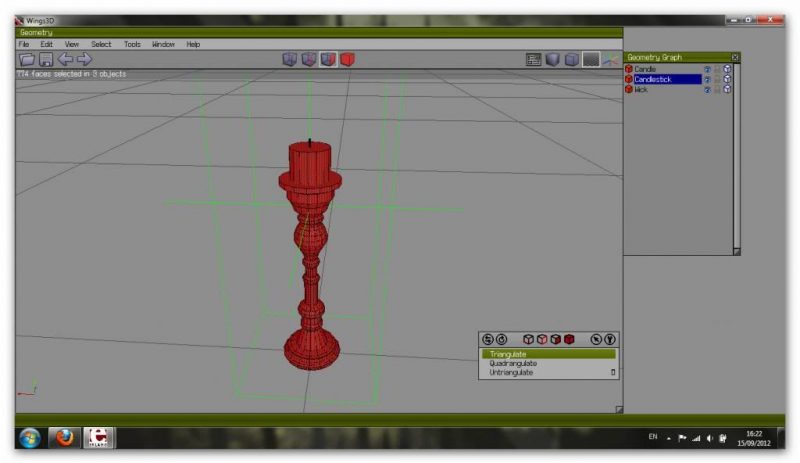Open Firefox from the Windows taskbar
This screenshot has height=463, width=800.
point(65,438)
